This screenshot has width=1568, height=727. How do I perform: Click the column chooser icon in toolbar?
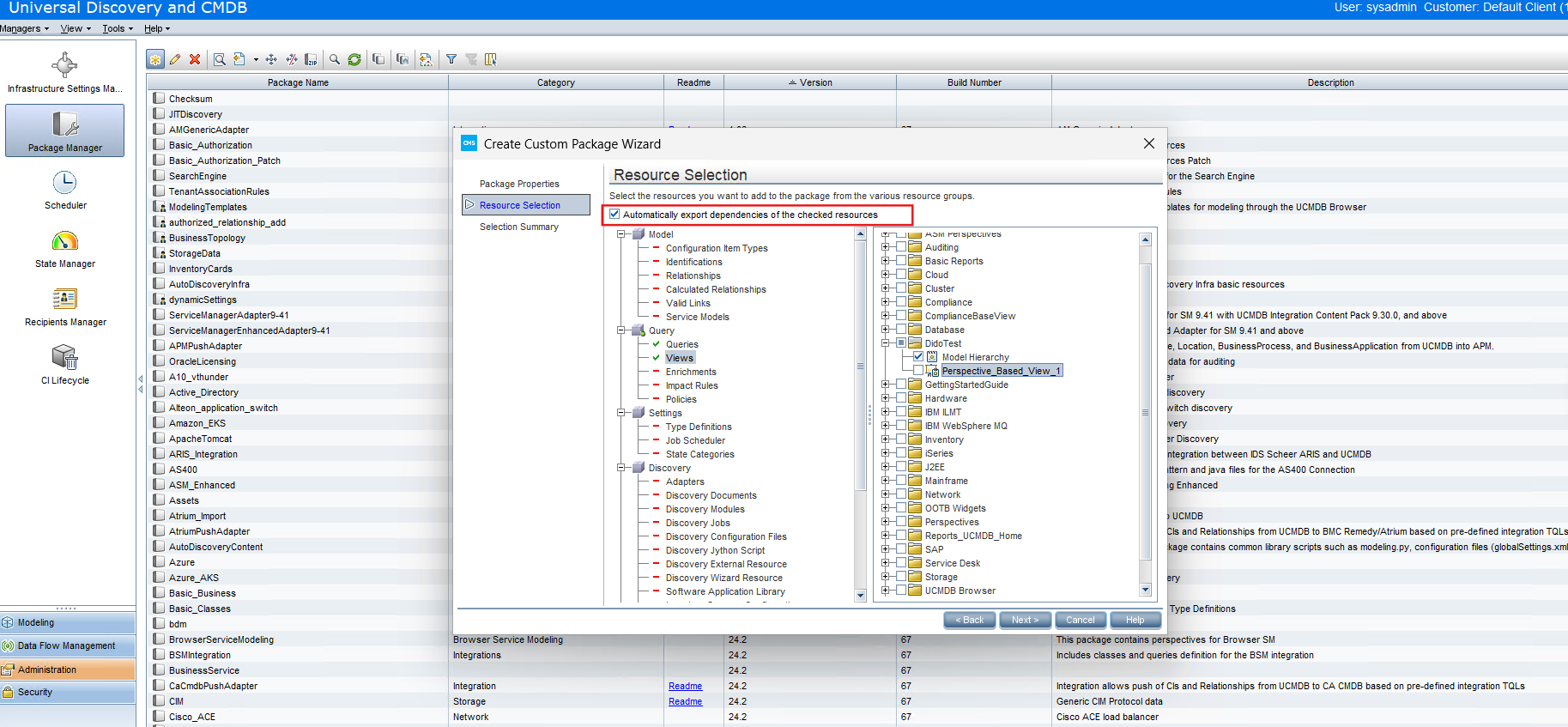point(491,59)
